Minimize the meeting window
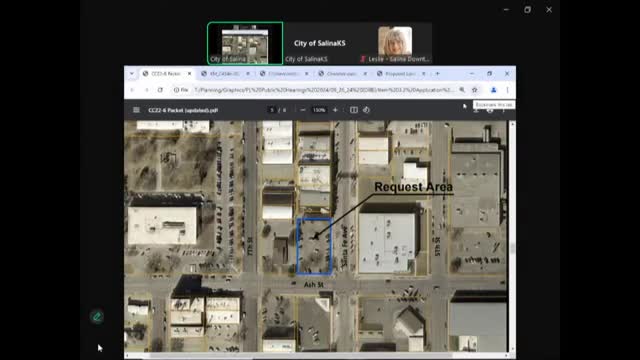This screenshot has height=360, width=640. coord(506,9)
